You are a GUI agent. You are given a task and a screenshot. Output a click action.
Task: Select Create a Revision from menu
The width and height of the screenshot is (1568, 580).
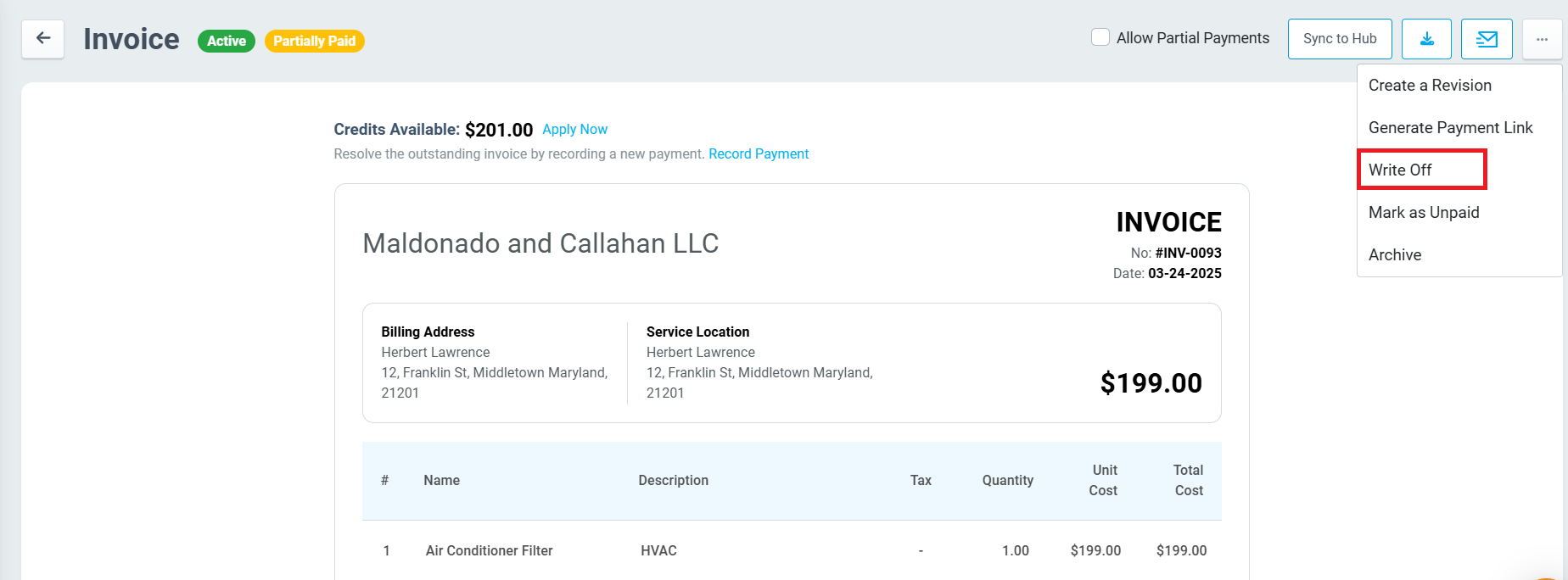[1430, 86]
